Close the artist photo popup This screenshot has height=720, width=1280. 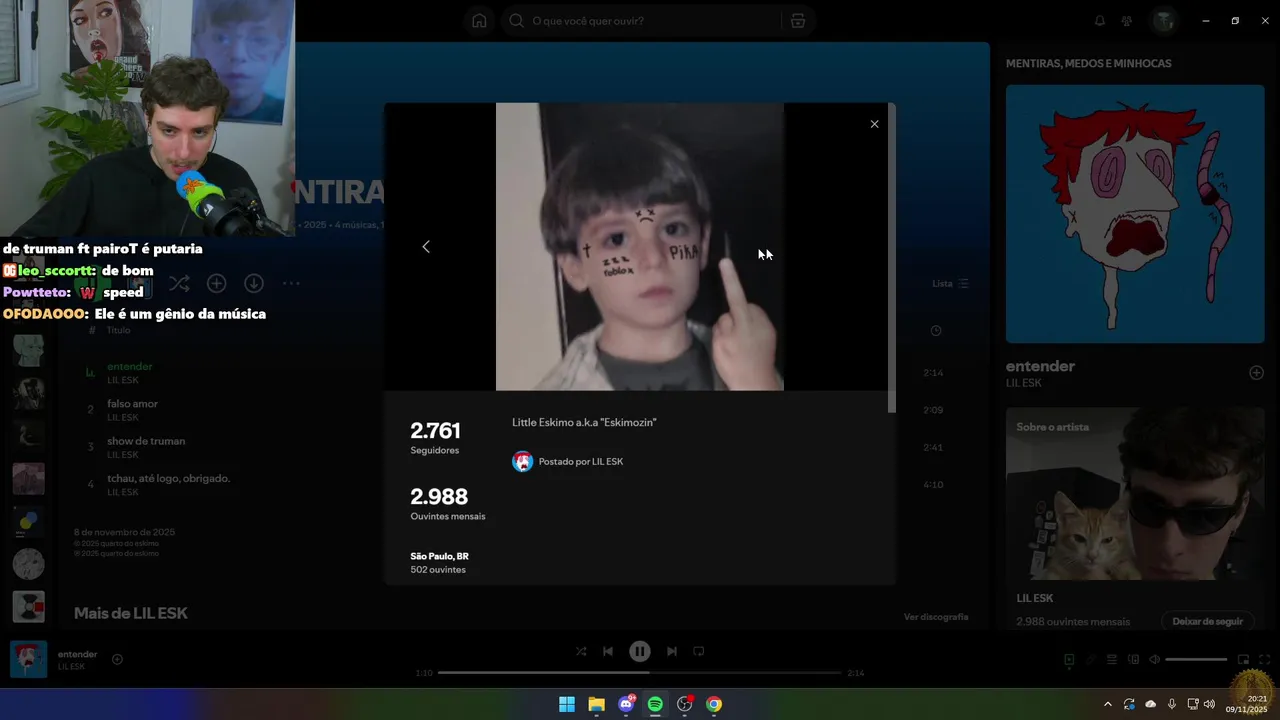pos(874,124)
